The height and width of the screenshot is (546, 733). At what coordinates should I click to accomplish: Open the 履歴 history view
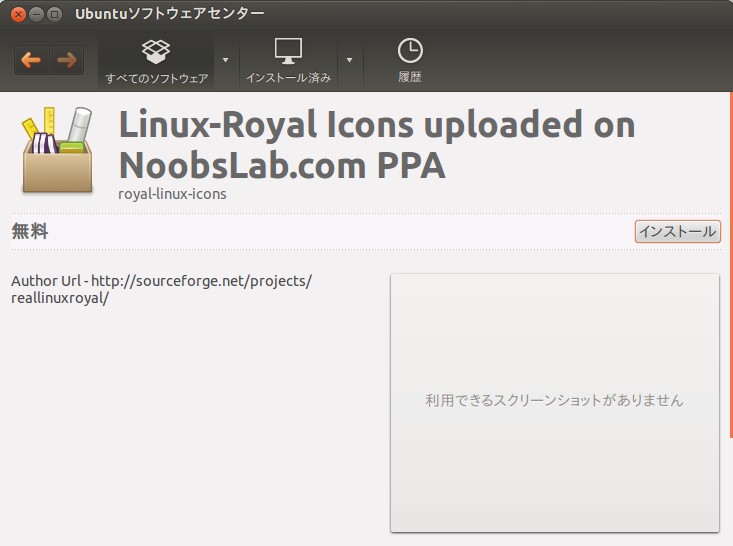click(x=410, y=62)
